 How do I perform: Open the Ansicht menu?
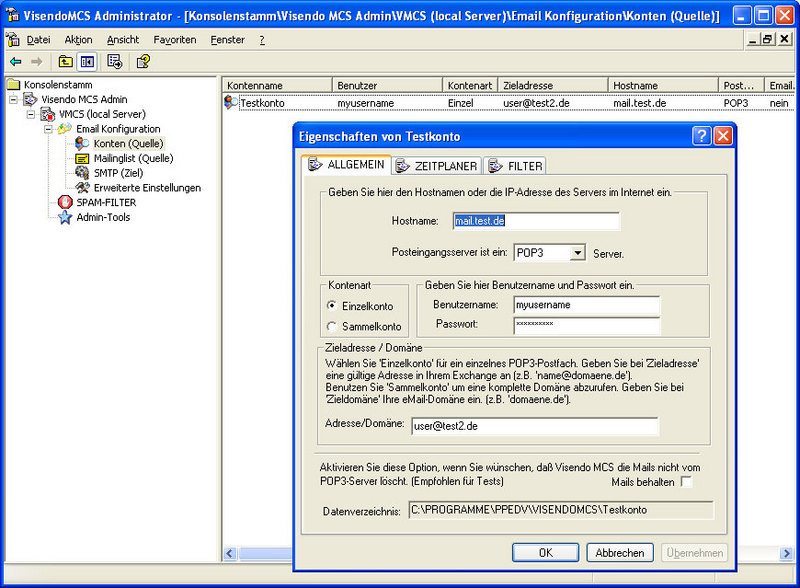pyautogui.click(x=123, y=39)
